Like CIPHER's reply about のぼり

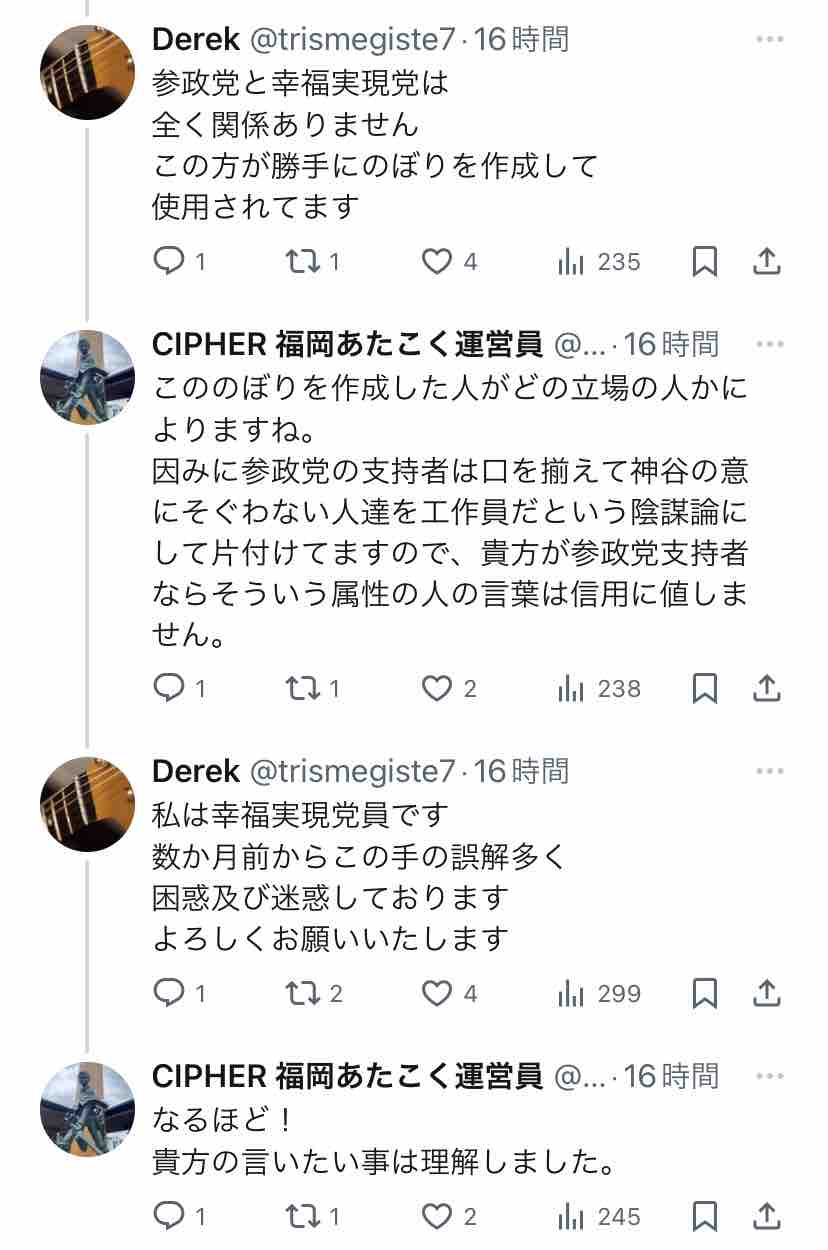coord(437,688)
